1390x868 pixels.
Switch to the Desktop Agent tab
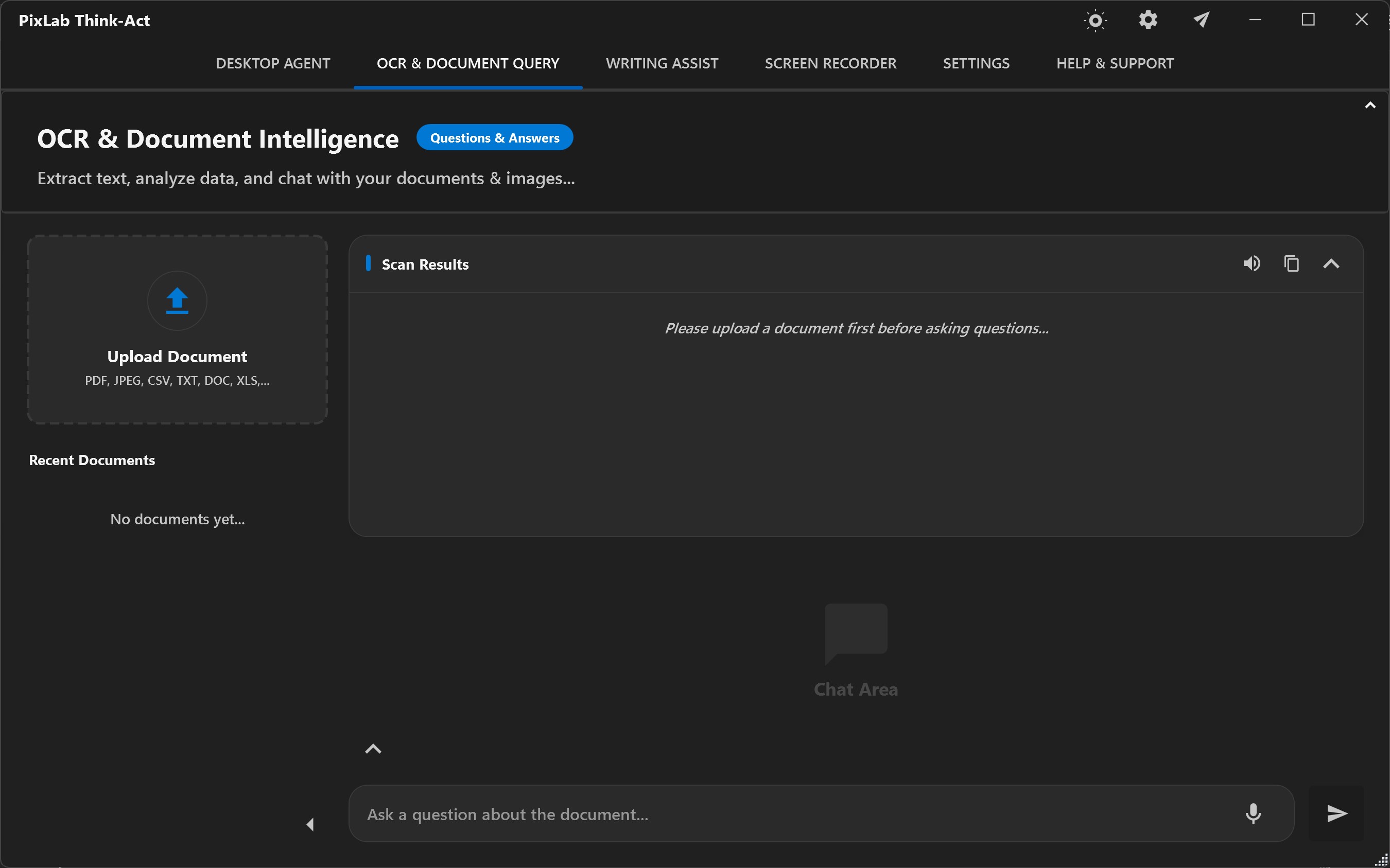click(273, 63)
